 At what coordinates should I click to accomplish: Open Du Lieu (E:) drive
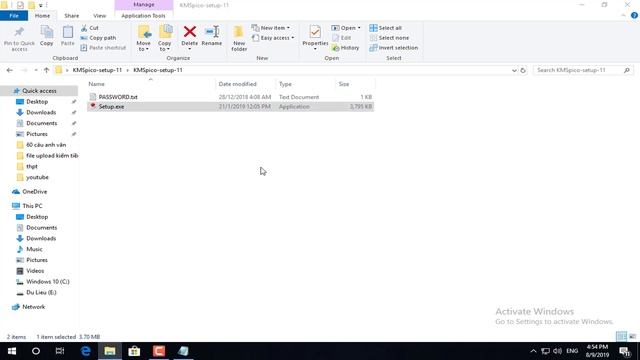(x=41, y=292)
